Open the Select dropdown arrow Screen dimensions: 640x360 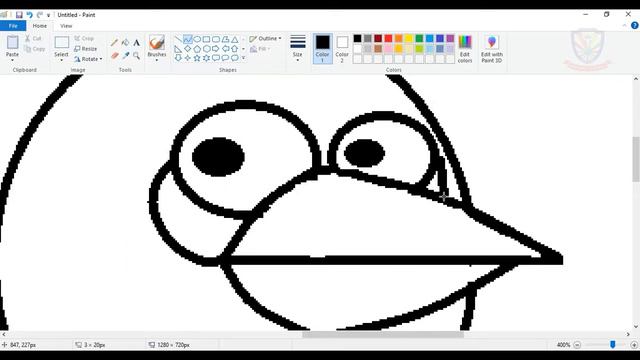[61, 60]
